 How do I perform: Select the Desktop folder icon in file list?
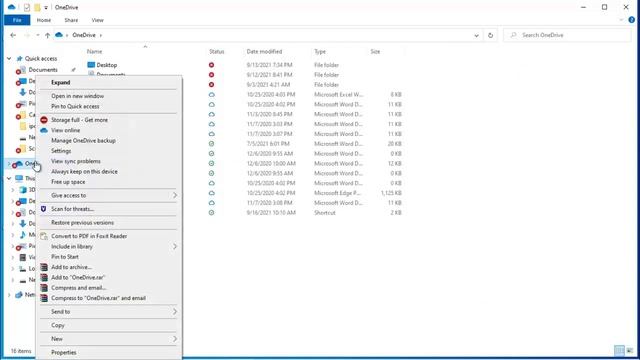click(x=91, y=65)
